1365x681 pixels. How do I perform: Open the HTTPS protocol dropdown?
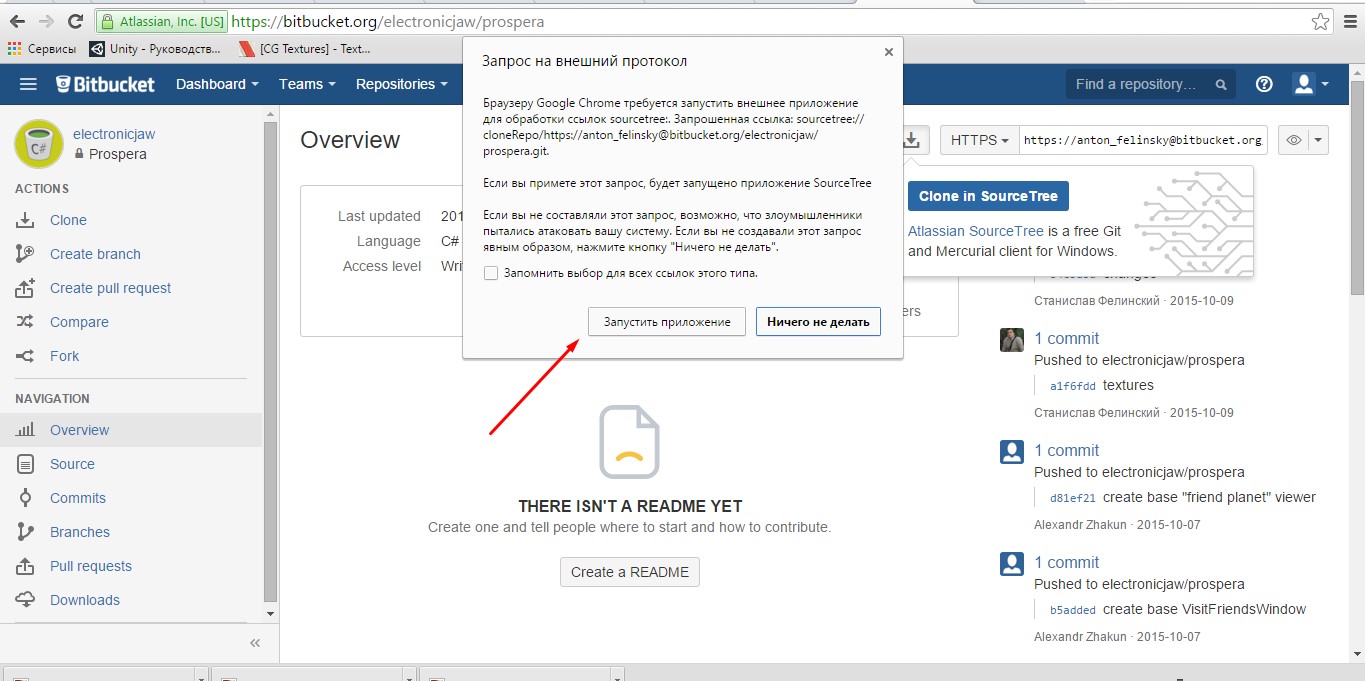click(x=980, y=140)
